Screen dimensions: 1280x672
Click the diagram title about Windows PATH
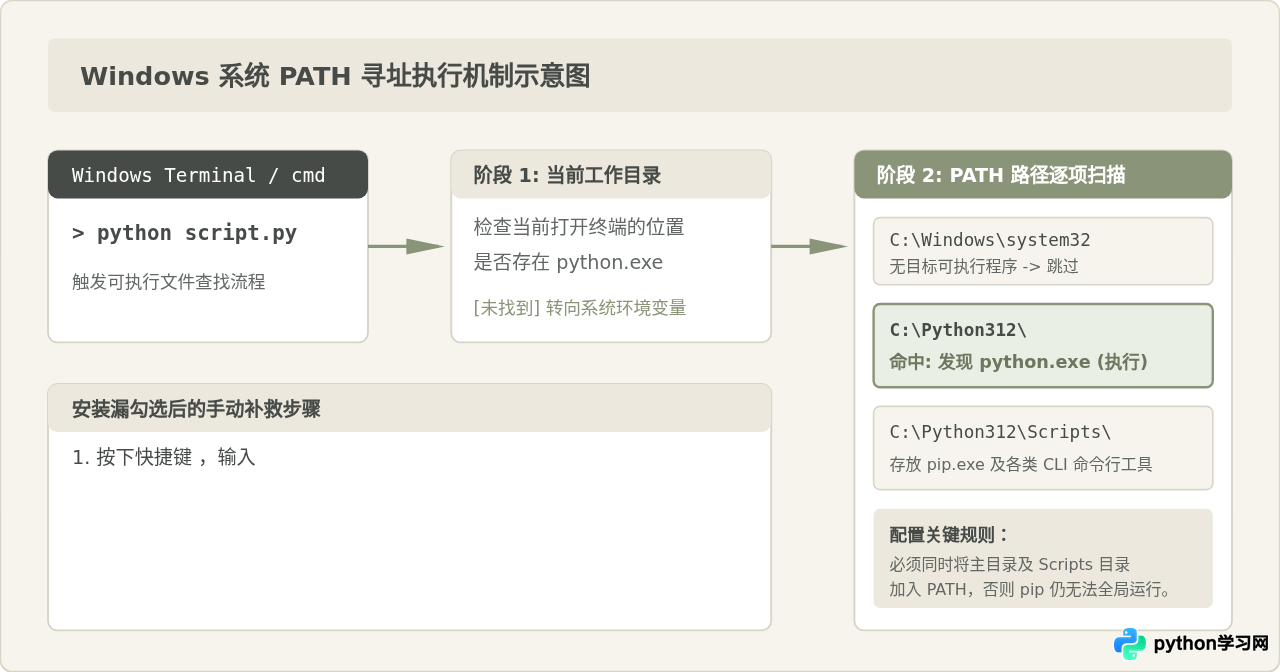click(x=335, y=76)
